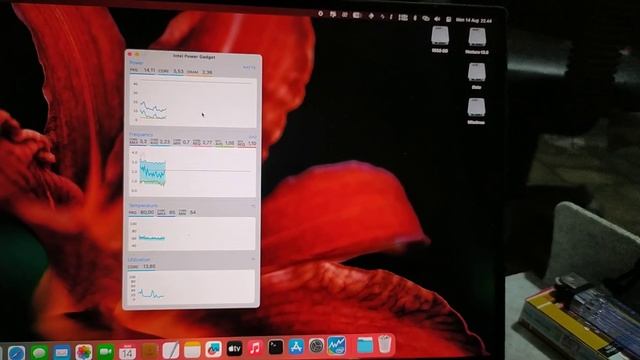Click the Temperature graph area
640x360 pixels.
pyautogui.click(x=192, y=233)
